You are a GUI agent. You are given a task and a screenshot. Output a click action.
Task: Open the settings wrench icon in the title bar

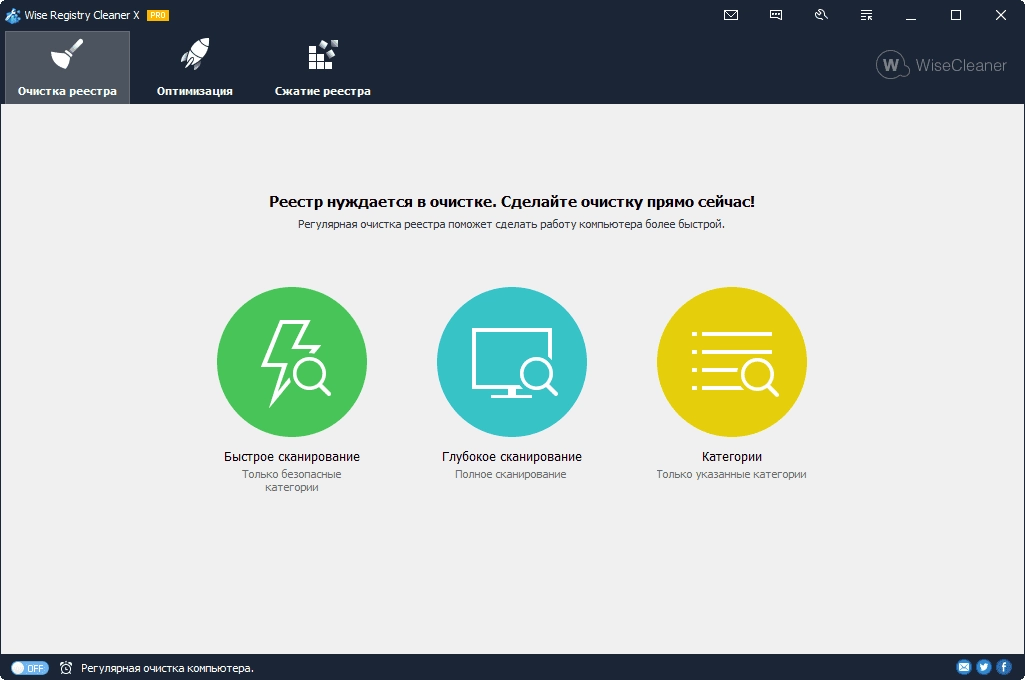[x=821, y=15]
